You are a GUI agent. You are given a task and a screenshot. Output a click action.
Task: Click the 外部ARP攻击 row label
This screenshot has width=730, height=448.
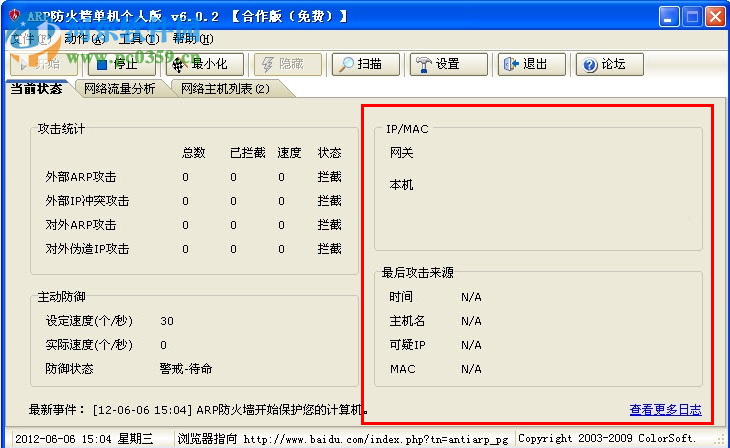pyautogui.click(x=81, y=177)
